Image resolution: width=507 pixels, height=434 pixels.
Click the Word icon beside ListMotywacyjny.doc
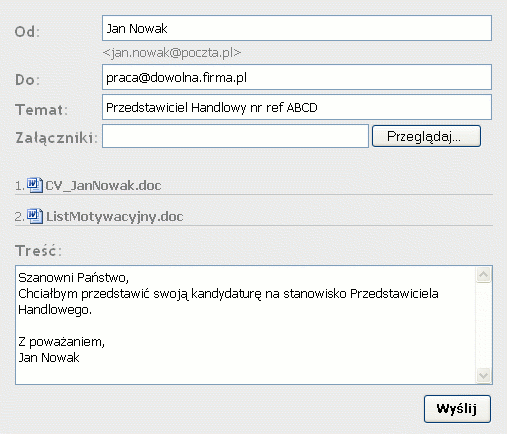pyautogui.click(x=35, y=216)
